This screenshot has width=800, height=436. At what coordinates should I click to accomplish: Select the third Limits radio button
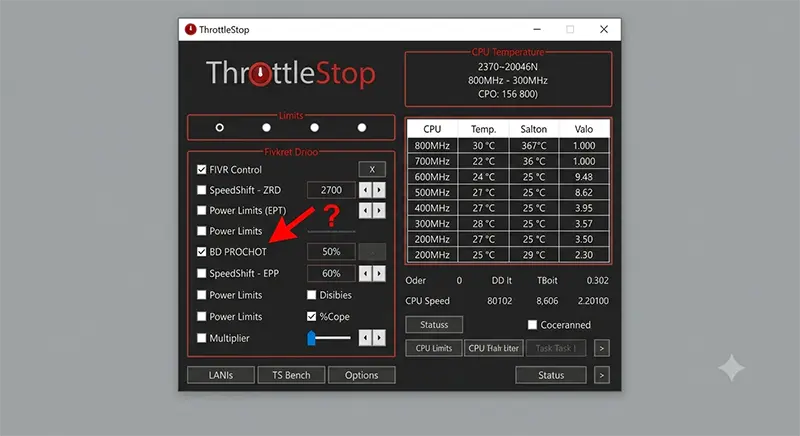314,127
